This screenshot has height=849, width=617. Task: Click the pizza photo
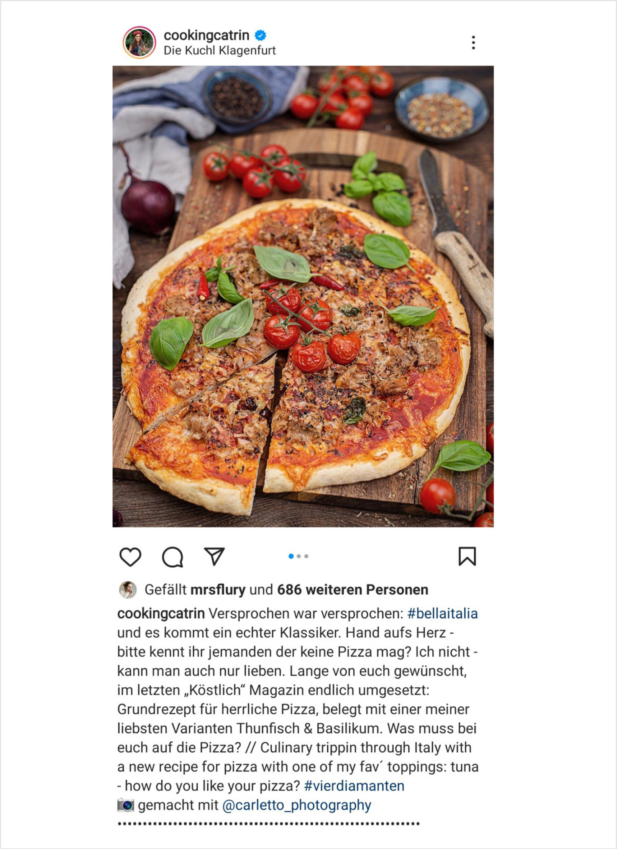[x=303, y=296]
